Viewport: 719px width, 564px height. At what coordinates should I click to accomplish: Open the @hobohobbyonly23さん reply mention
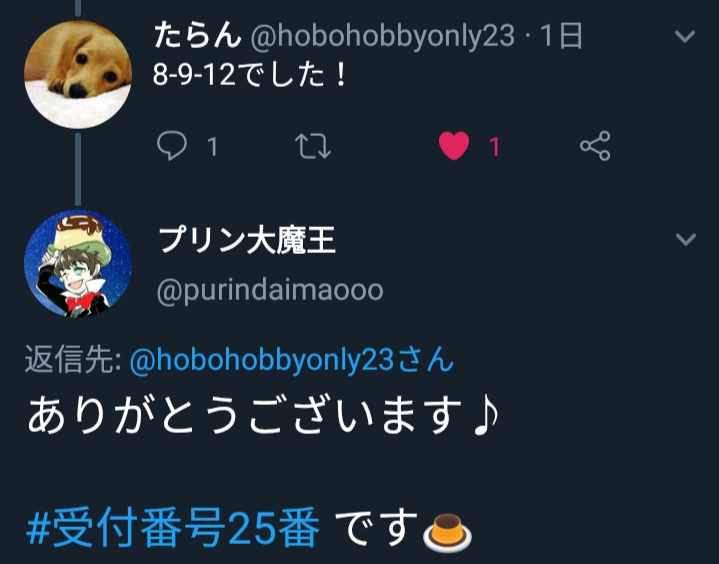[x=292, y=360]
